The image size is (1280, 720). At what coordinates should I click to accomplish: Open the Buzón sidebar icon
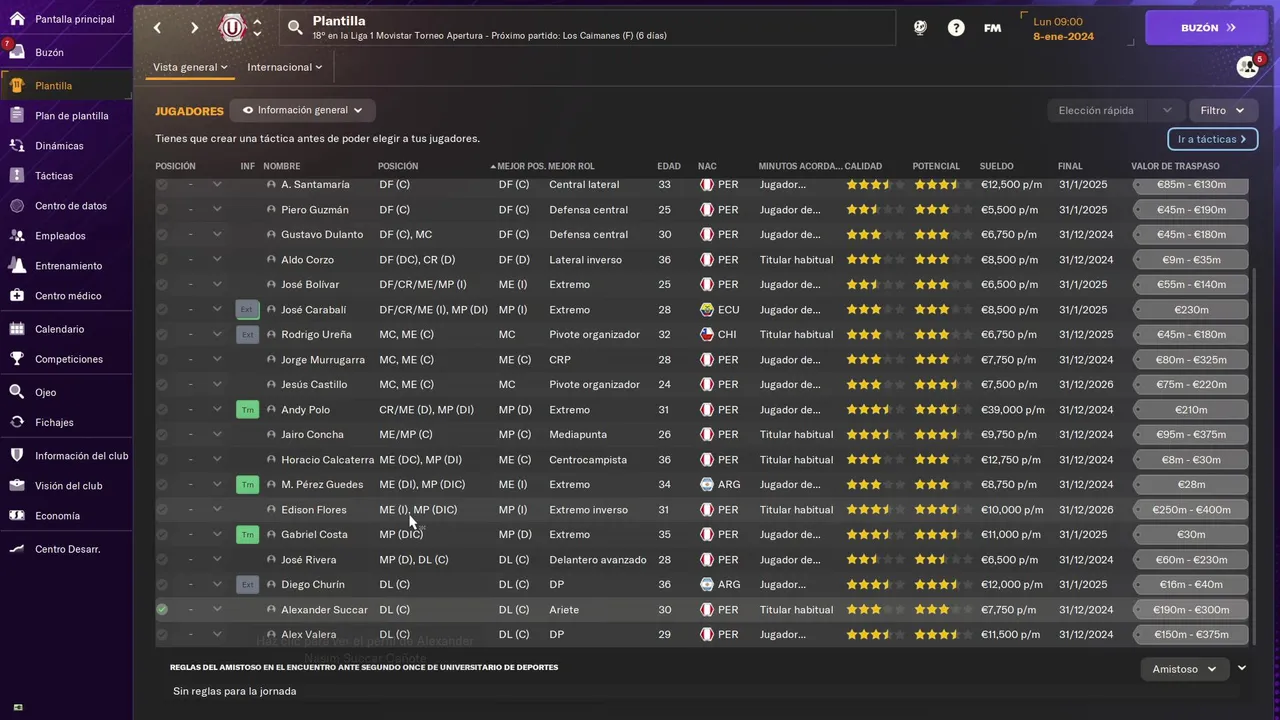pyautogui.click(x=16, y=52)
